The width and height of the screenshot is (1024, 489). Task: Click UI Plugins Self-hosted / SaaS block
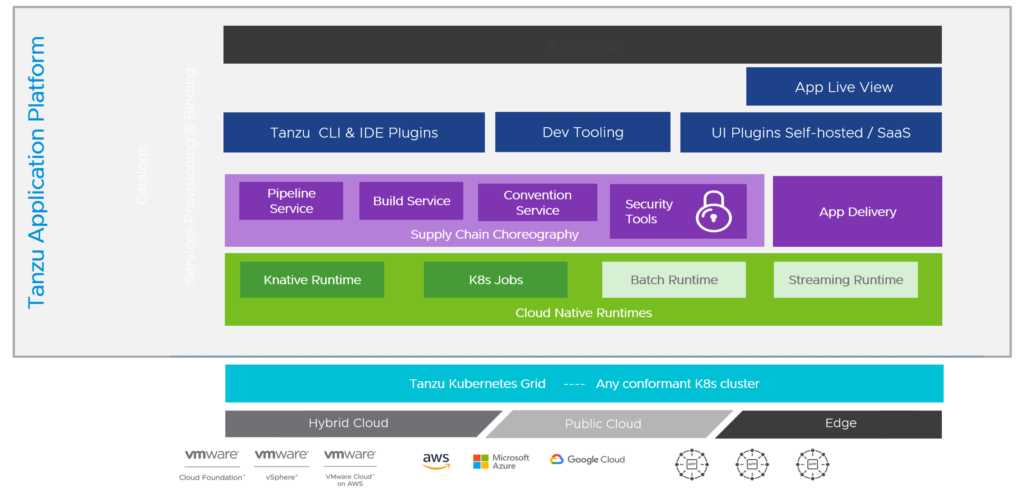[x=811, y=133]
